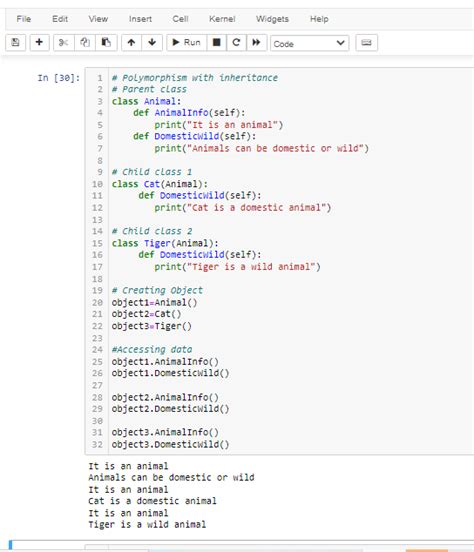This screenshot has width=474, height=552.
Task: Open the File menu
Action: pos(24,19)
